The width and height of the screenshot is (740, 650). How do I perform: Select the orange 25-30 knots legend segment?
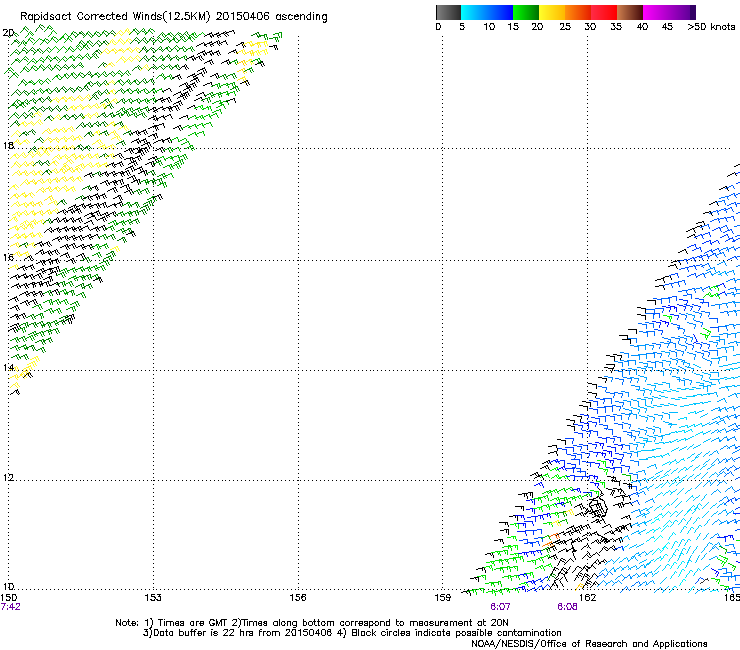pos(578,12)
